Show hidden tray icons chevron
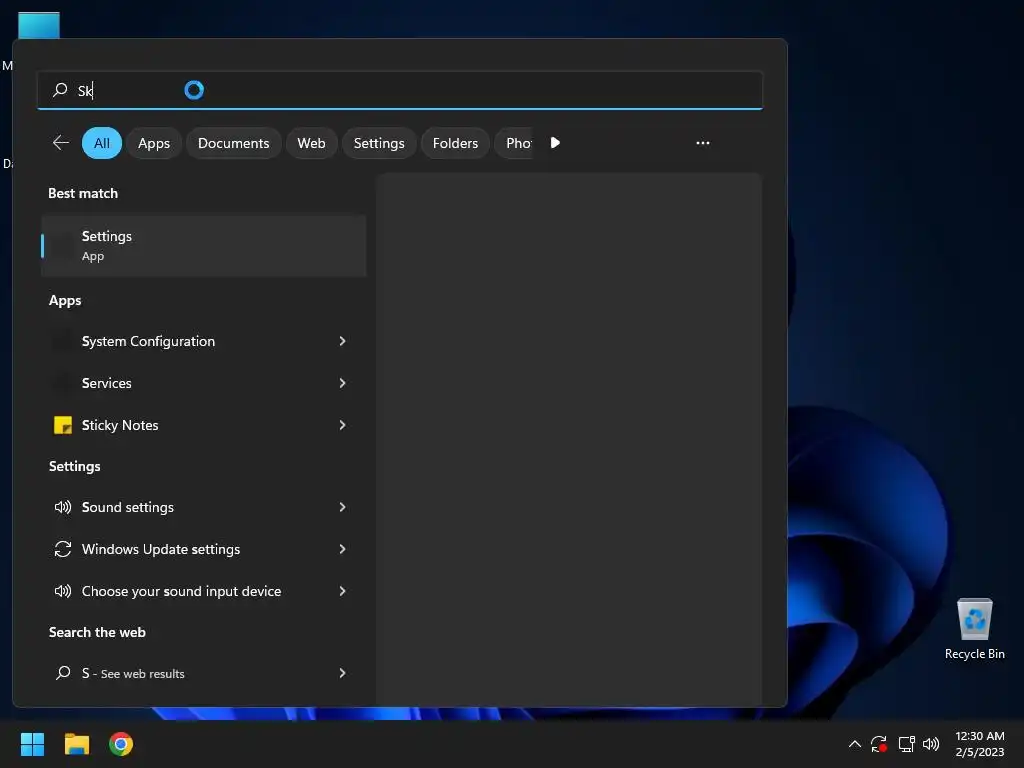Image resolution: width=1024 pixels, height=768 pixels. pyautogui.click(x=854, y=744)
